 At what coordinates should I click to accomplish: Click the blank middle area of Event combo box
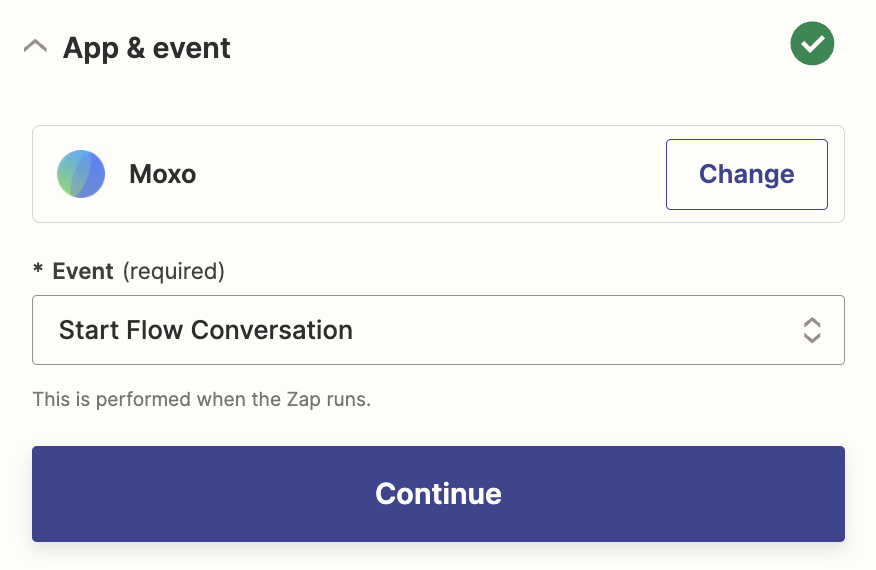point(570,330)
